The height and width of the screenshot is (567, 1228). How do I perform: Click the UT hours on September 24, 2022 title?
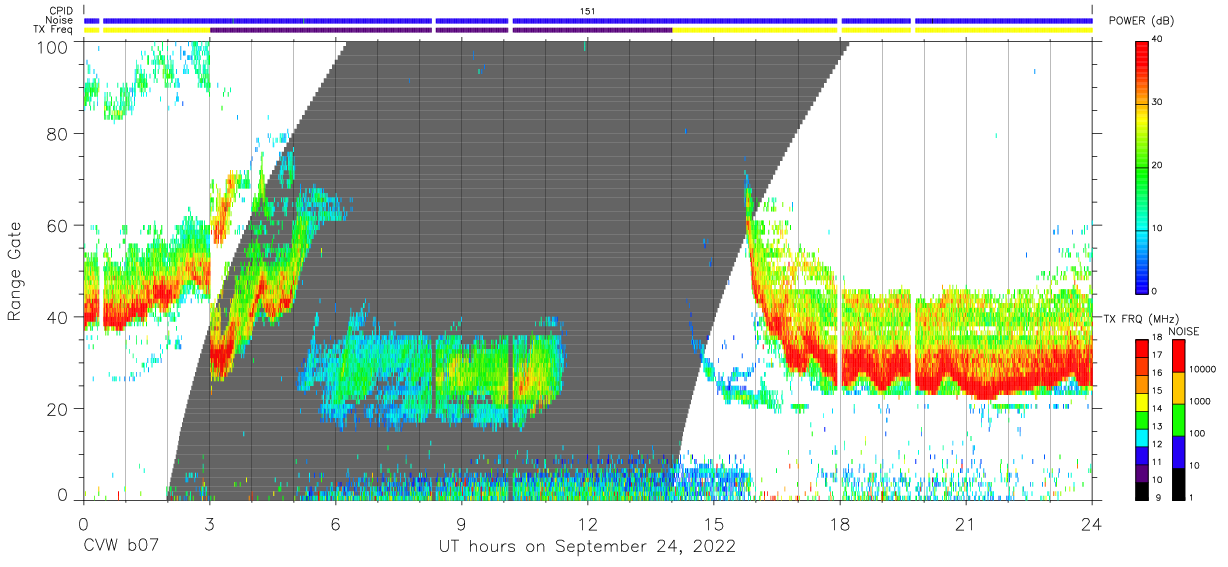click(x=588, y=547)
